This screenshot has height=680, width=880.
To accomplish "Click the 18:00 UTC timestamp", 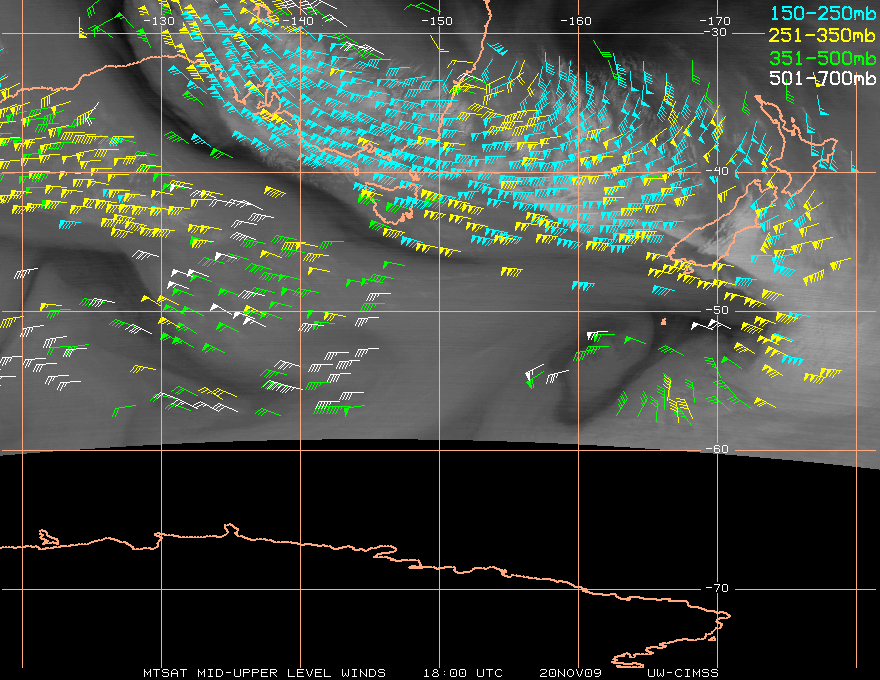I will [463, 673].
